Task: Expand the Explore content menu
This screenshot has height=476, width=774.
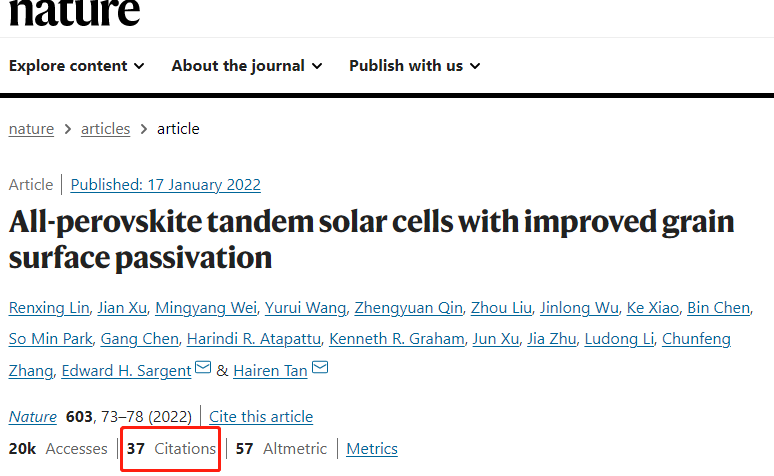Action: (77, 66)
